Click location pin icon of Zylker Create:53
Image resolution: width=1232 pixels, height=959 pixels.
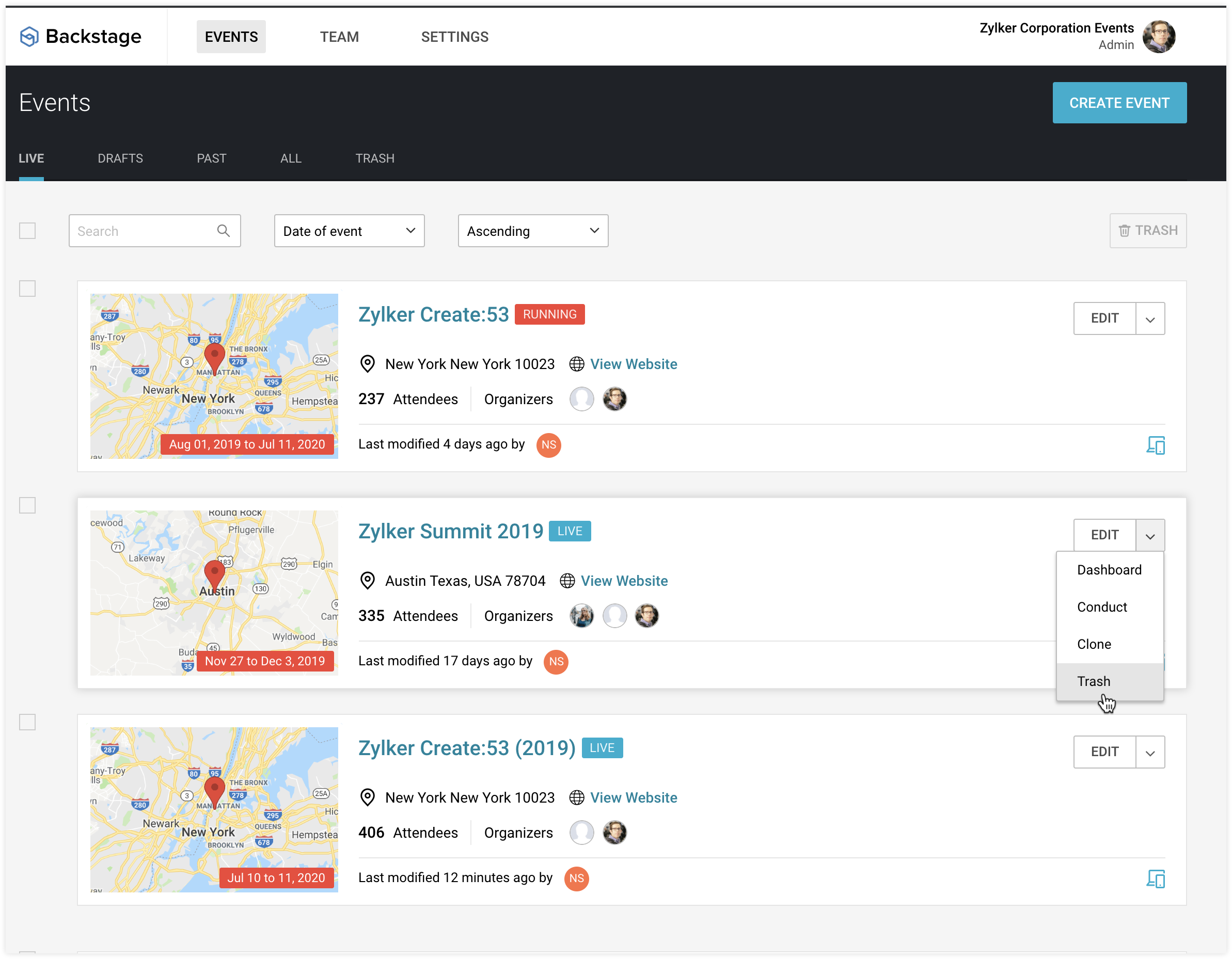(367, 364)
